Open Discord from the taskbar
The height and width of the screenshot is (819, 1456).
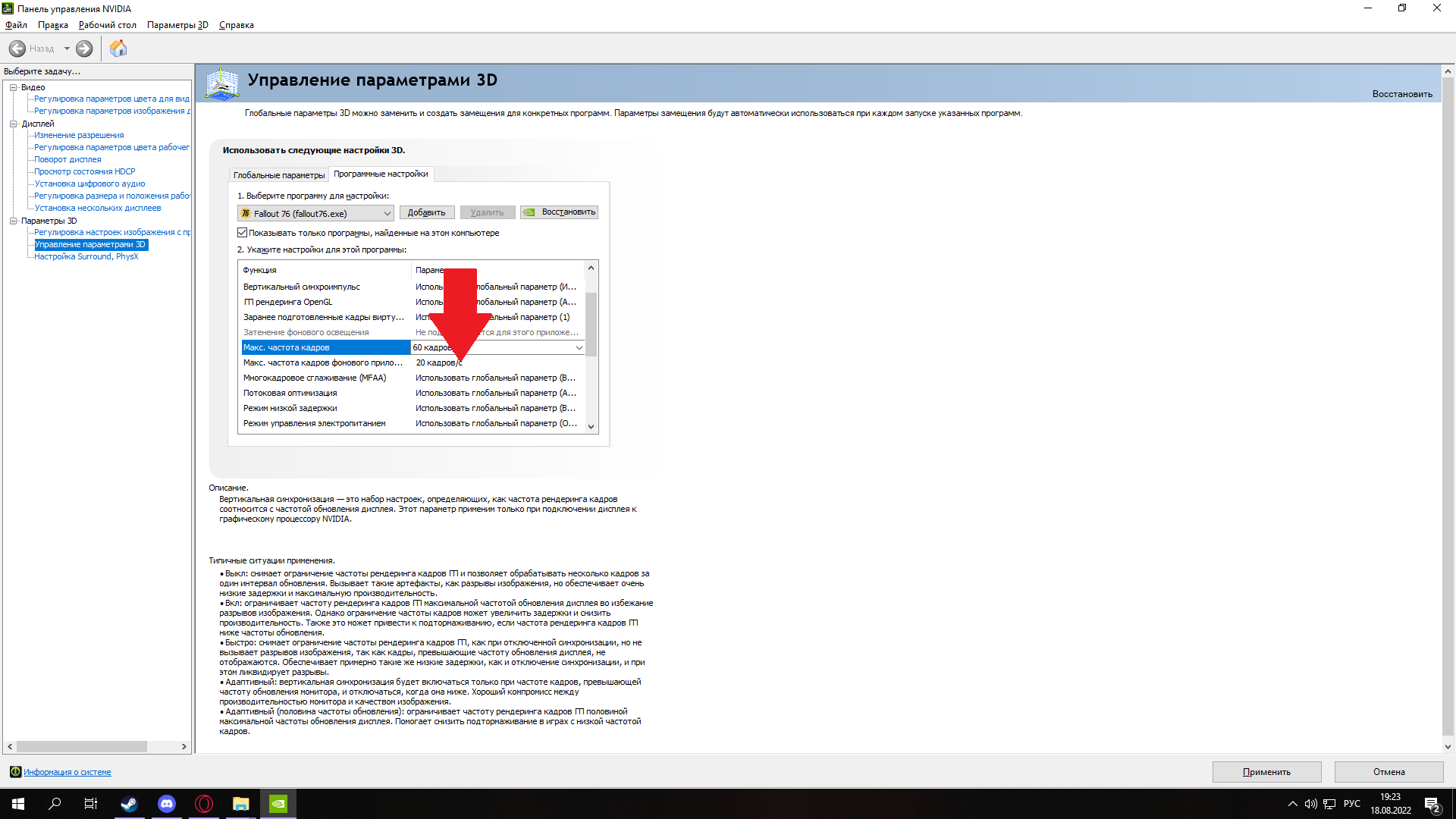[x=166, y=804]
